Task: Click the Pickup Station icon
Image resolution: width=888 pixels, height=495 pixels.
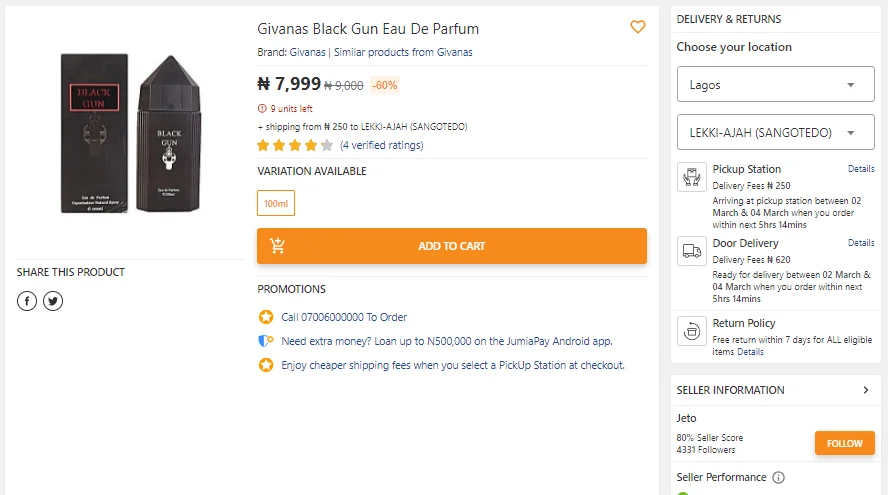Action: coord(691,177)
